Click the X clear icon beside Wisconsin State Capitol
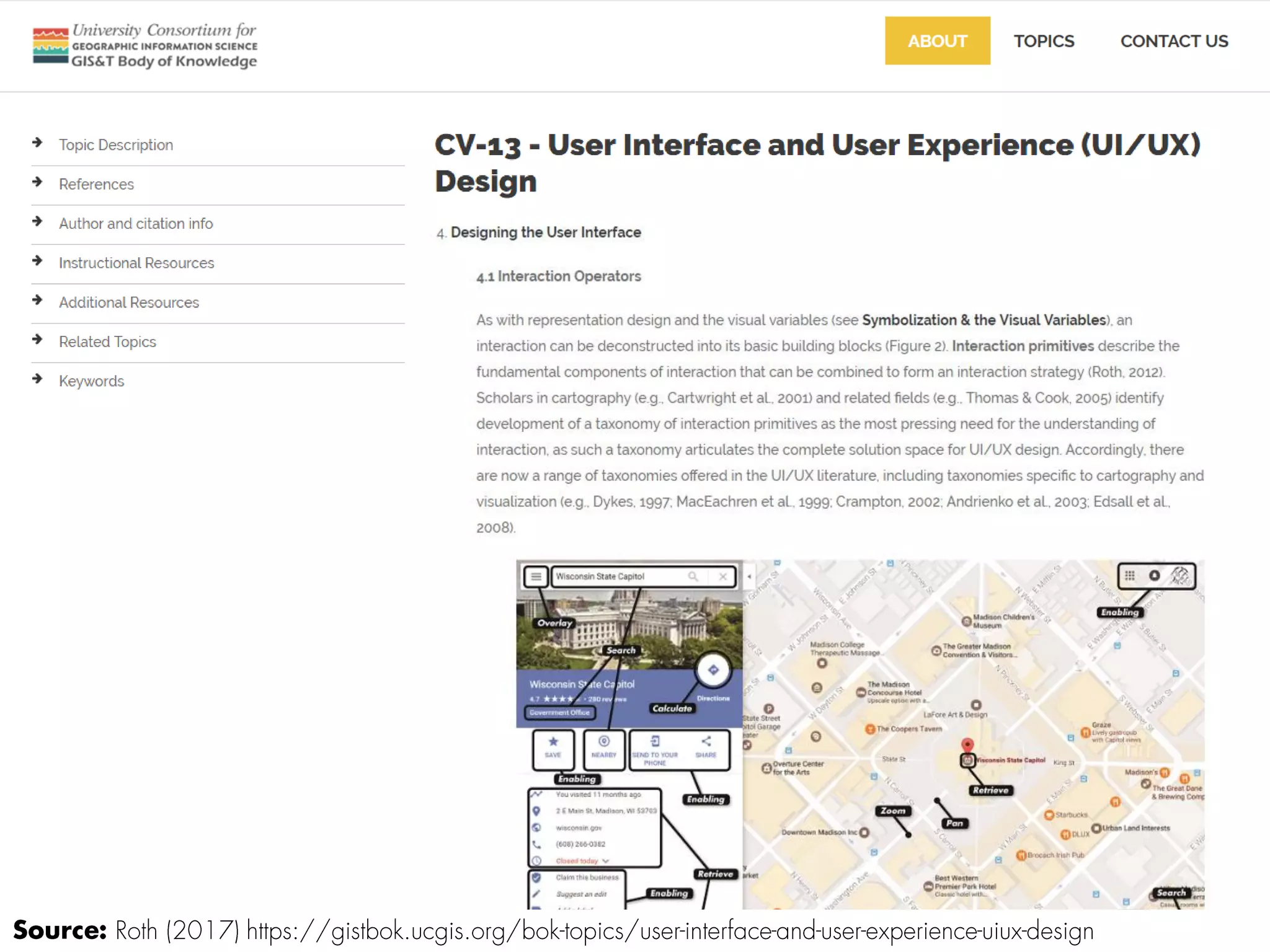 coord(722,576)
